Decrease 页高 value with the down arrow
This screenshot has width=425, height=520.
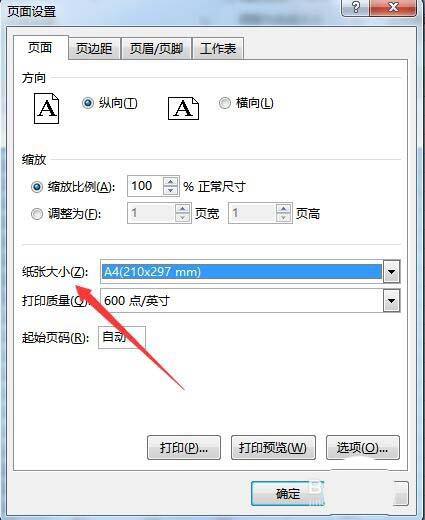coord(283,217)
